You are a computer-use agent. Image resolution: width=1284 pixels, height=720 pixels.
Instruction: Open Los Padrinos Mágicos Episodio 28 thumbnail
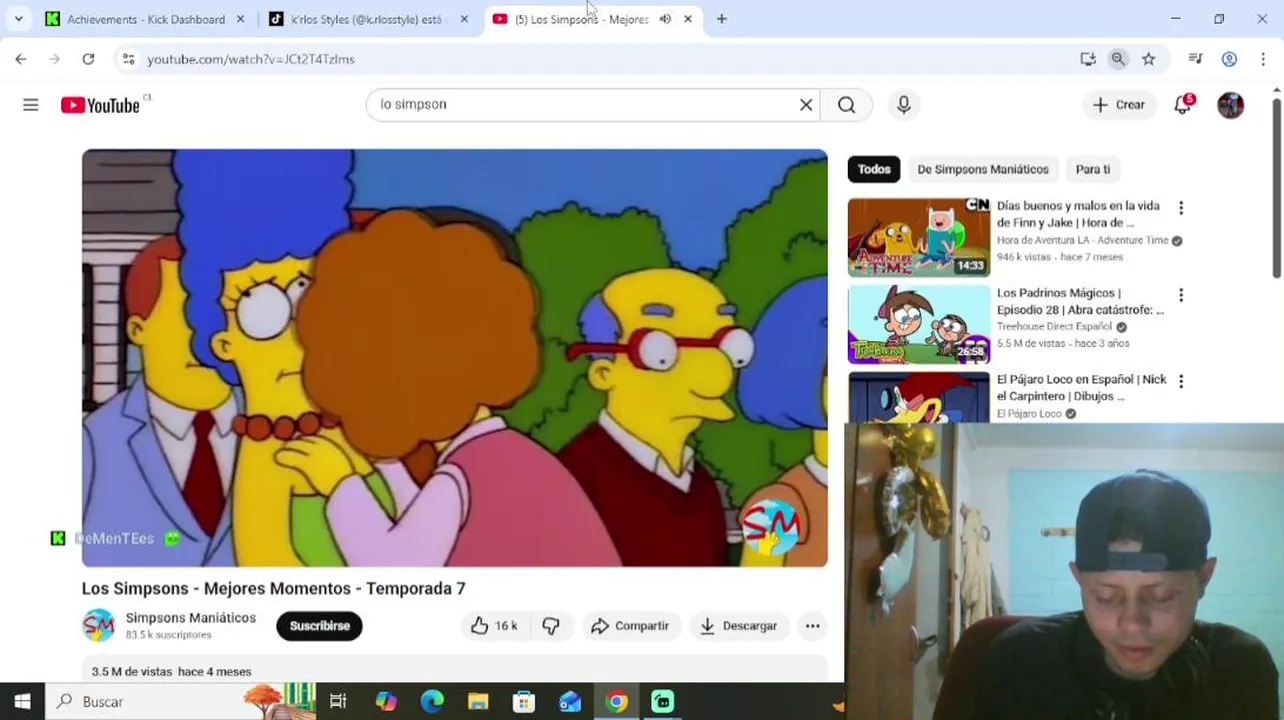919,324
